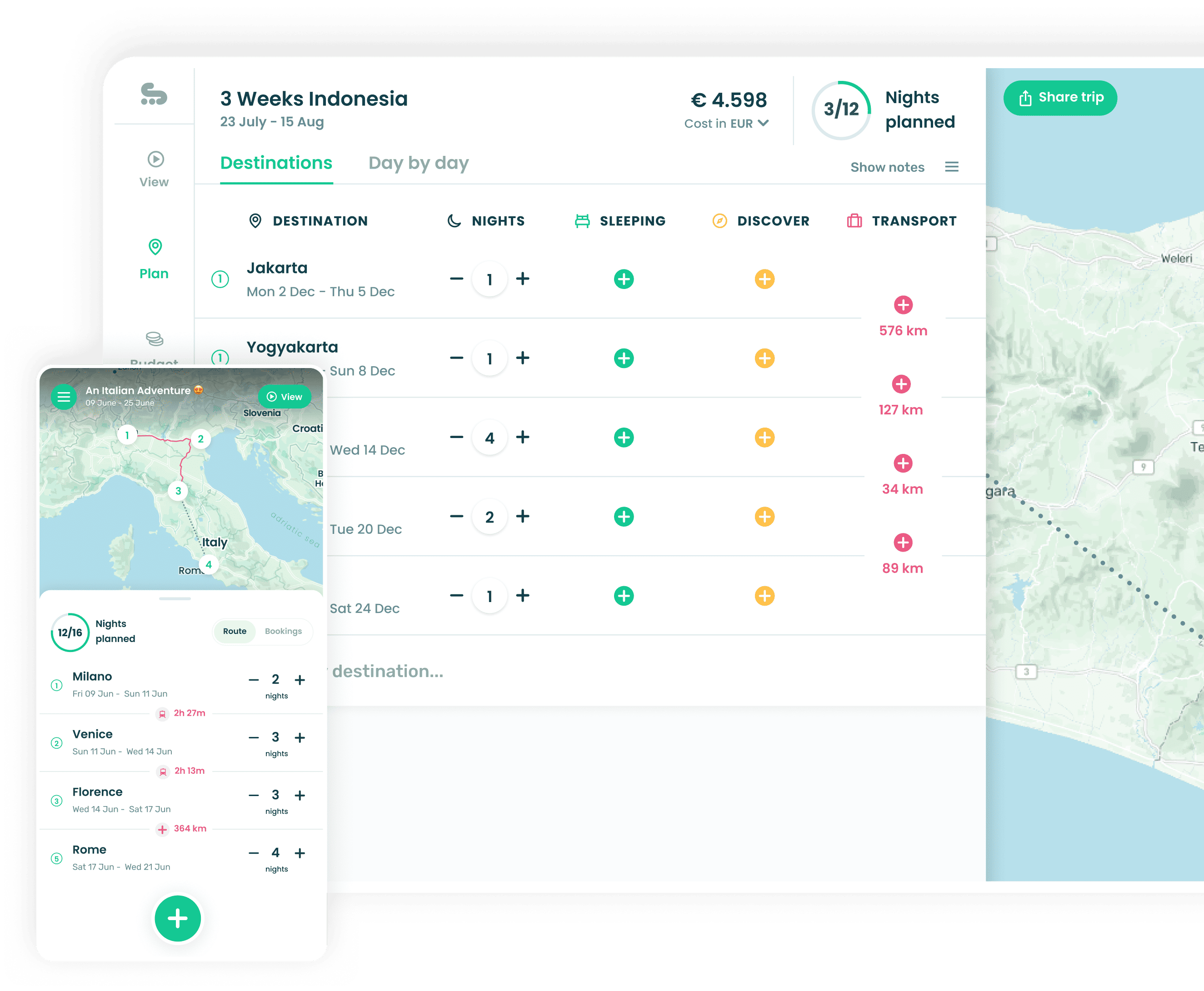The height and width of the screenshot is (991, 1204).
Task: Add transport for the 34 km segment
Action: click(902, 463)
